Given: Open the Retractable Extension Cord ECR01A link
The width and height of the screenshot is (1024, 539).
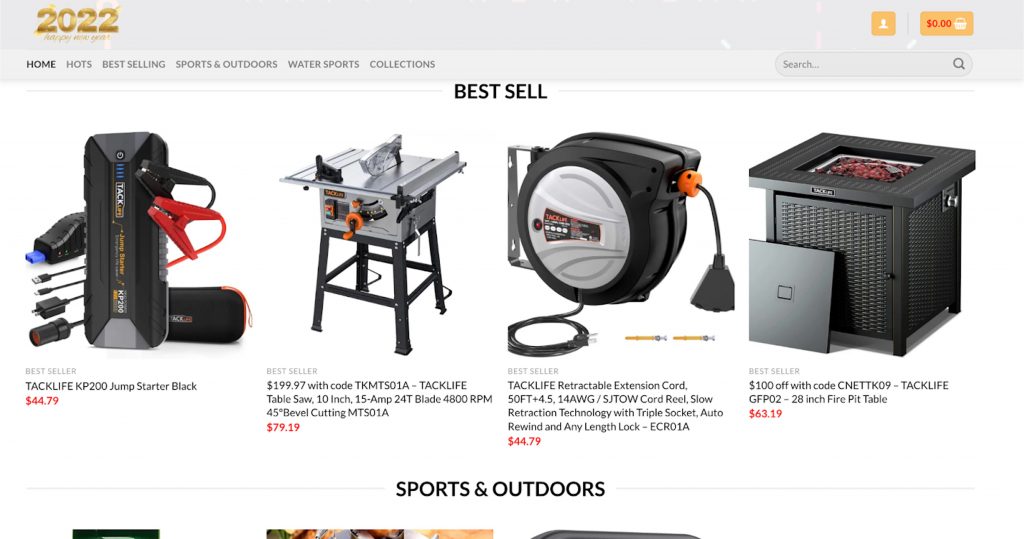Looking at the screenshot, I should pyautogui.click(x=615, y=406).
